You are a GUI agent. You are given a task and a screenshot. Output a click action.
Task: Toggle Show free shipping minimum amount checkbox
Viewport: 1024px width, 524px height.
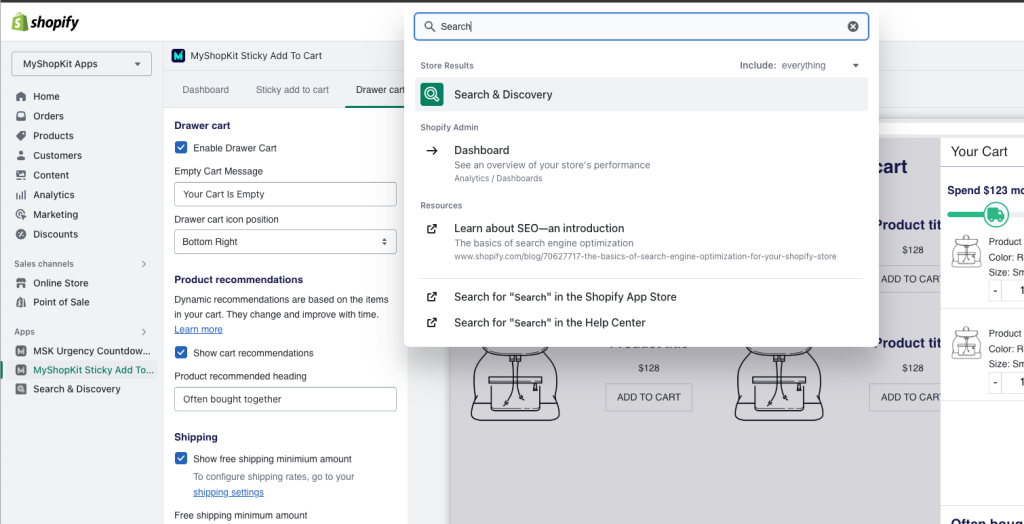181,458
